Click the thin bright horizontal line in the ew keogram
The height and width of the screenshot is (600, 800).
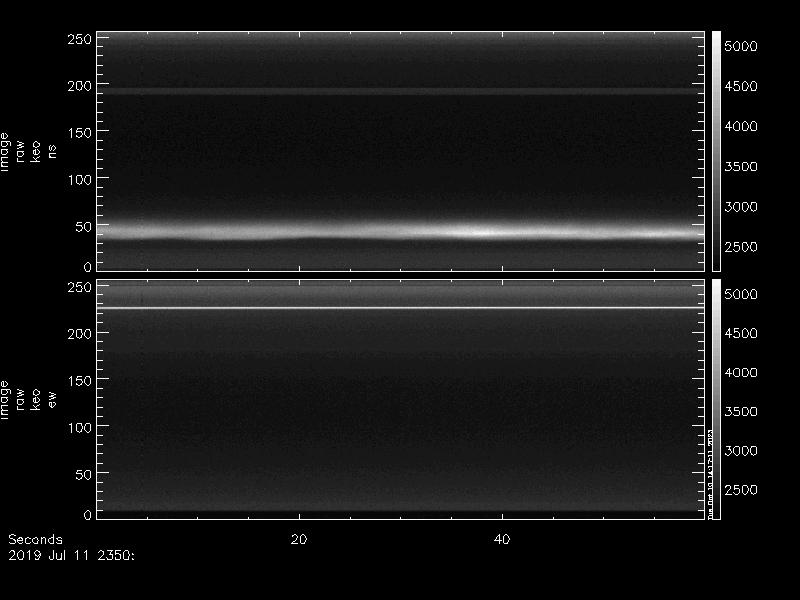401,308
